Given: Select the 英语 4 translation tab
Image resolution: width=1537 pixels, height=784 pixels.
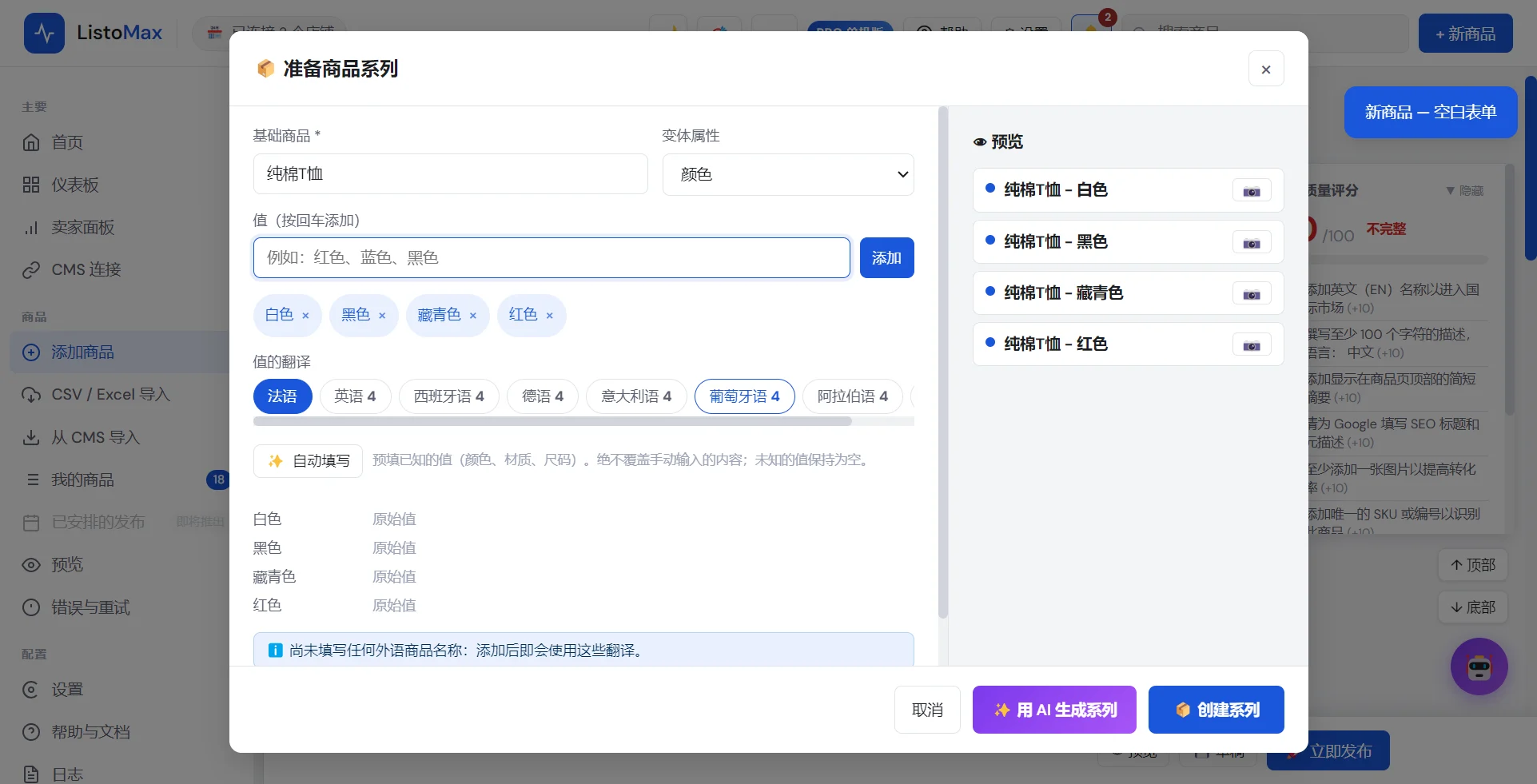Looking at the screenshot, I should pyautogui.click(x=355, y=396).
